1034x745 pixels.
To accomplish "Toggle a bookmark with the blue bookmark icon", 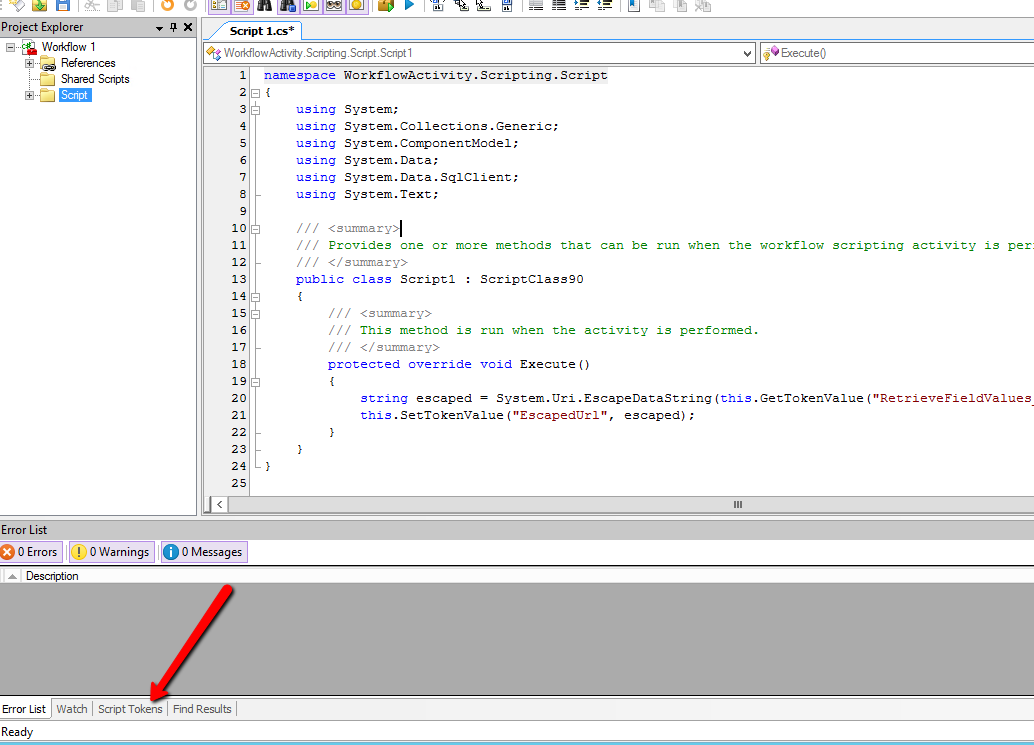I will point(634,5).
